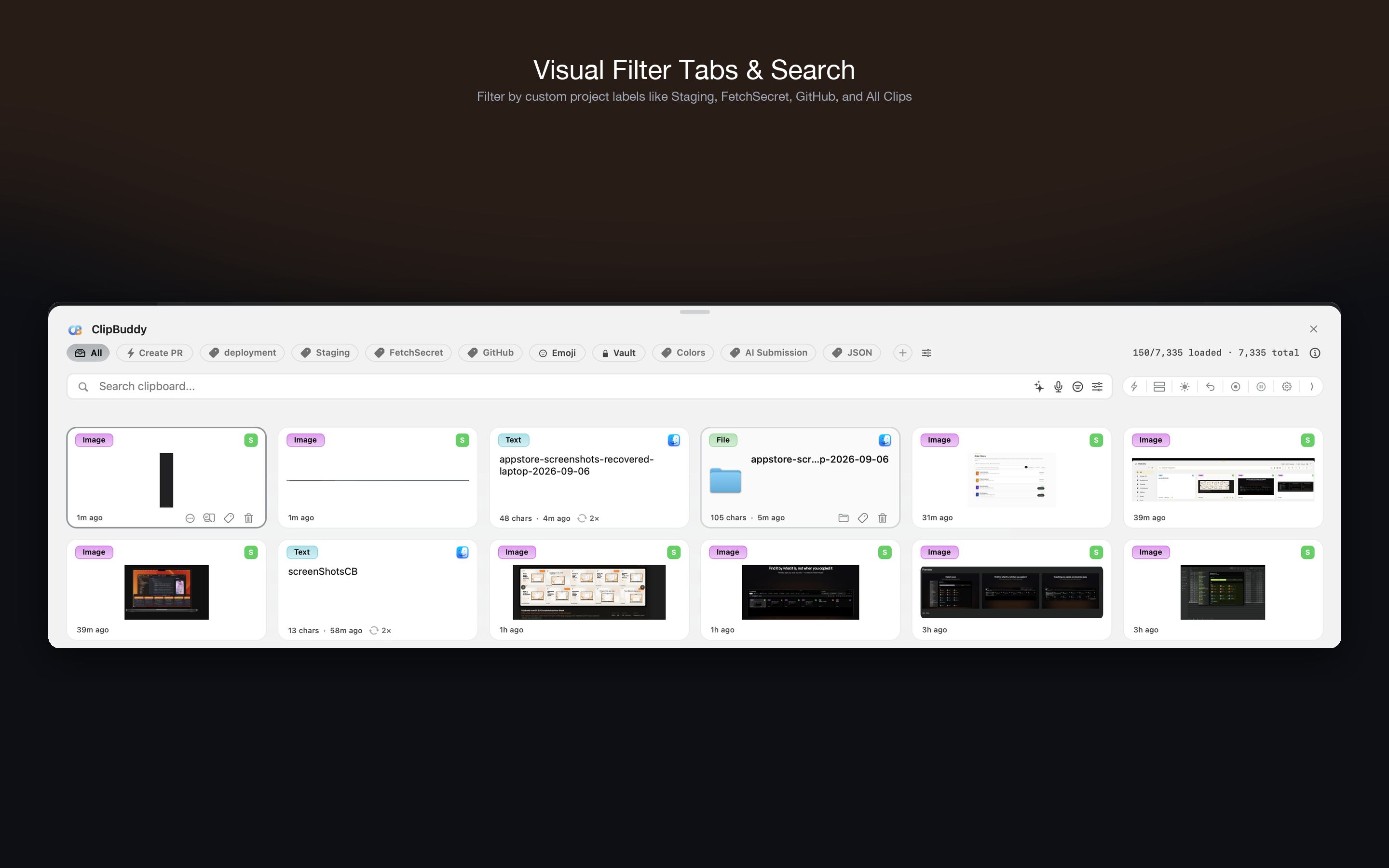The image size is (1389, 868).
Task: Select the All filter tab
Action: point(88,353)
